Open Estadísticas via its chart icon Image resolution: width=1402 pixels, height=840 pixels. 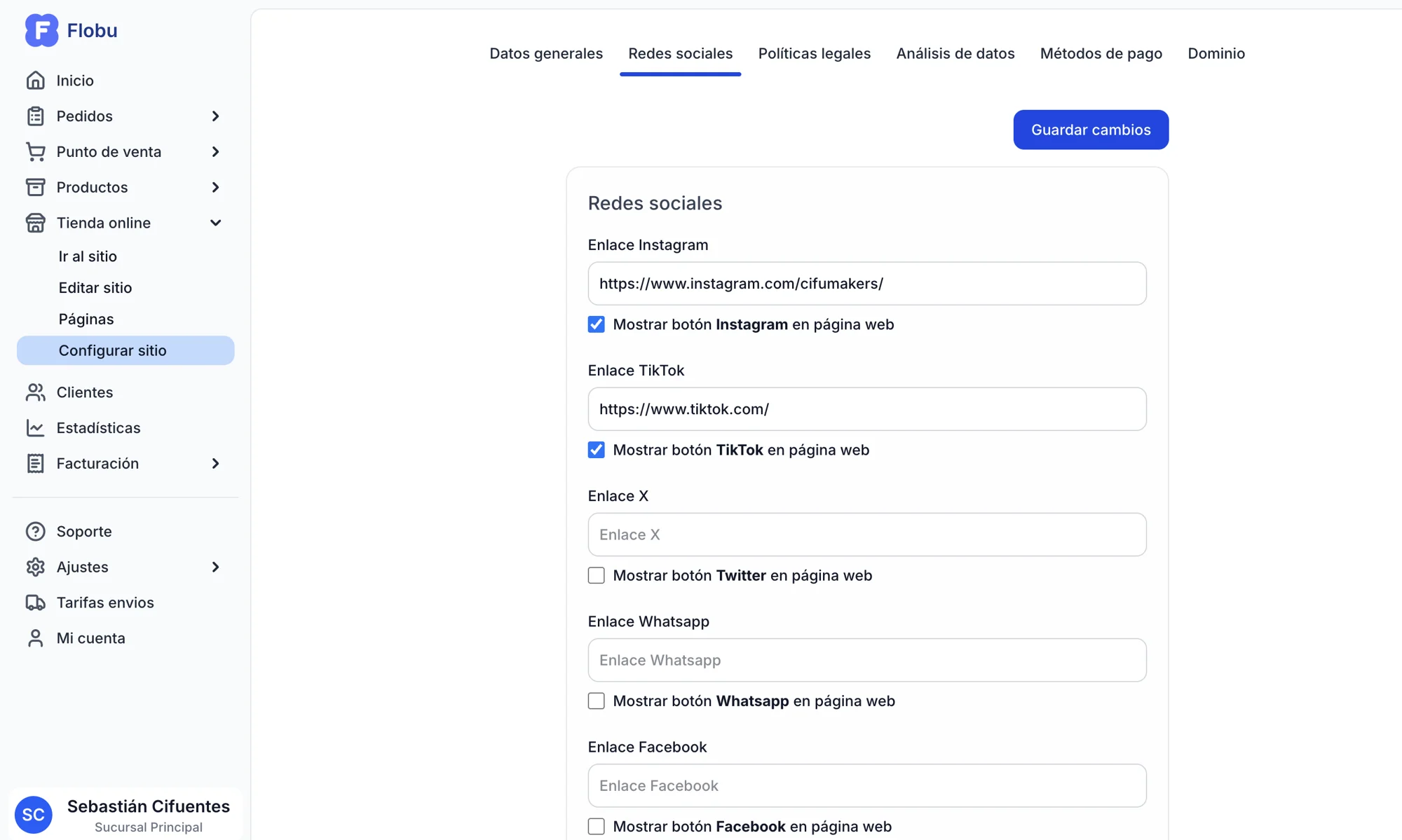(x=35, y=428)
